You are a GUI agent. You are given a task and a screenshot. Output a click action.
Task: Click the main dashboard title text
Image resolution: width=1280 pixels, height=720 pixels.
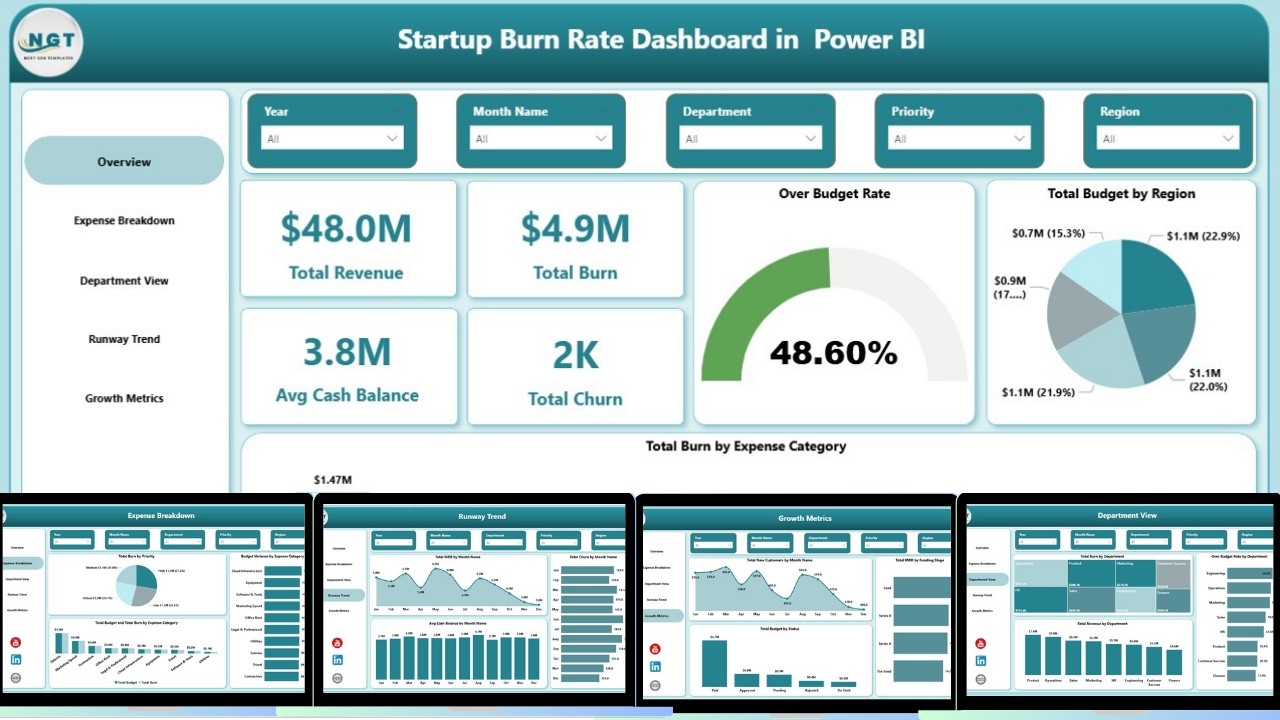[661, 39]
